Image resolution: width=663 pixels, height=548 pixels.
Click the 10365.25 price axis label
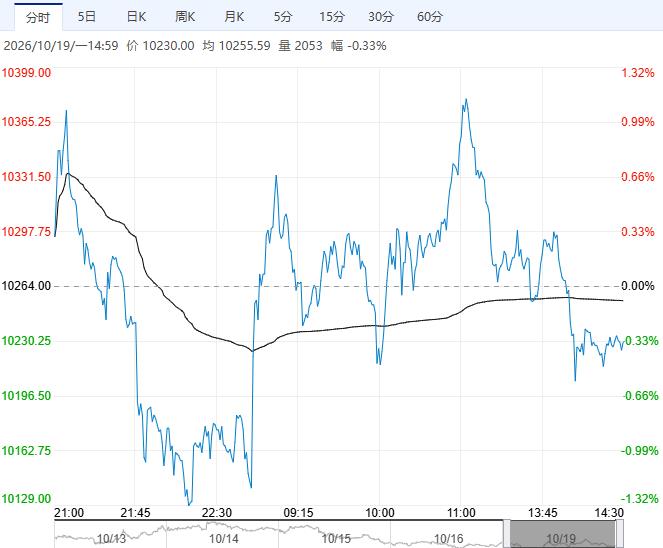[x=26, y=122]
